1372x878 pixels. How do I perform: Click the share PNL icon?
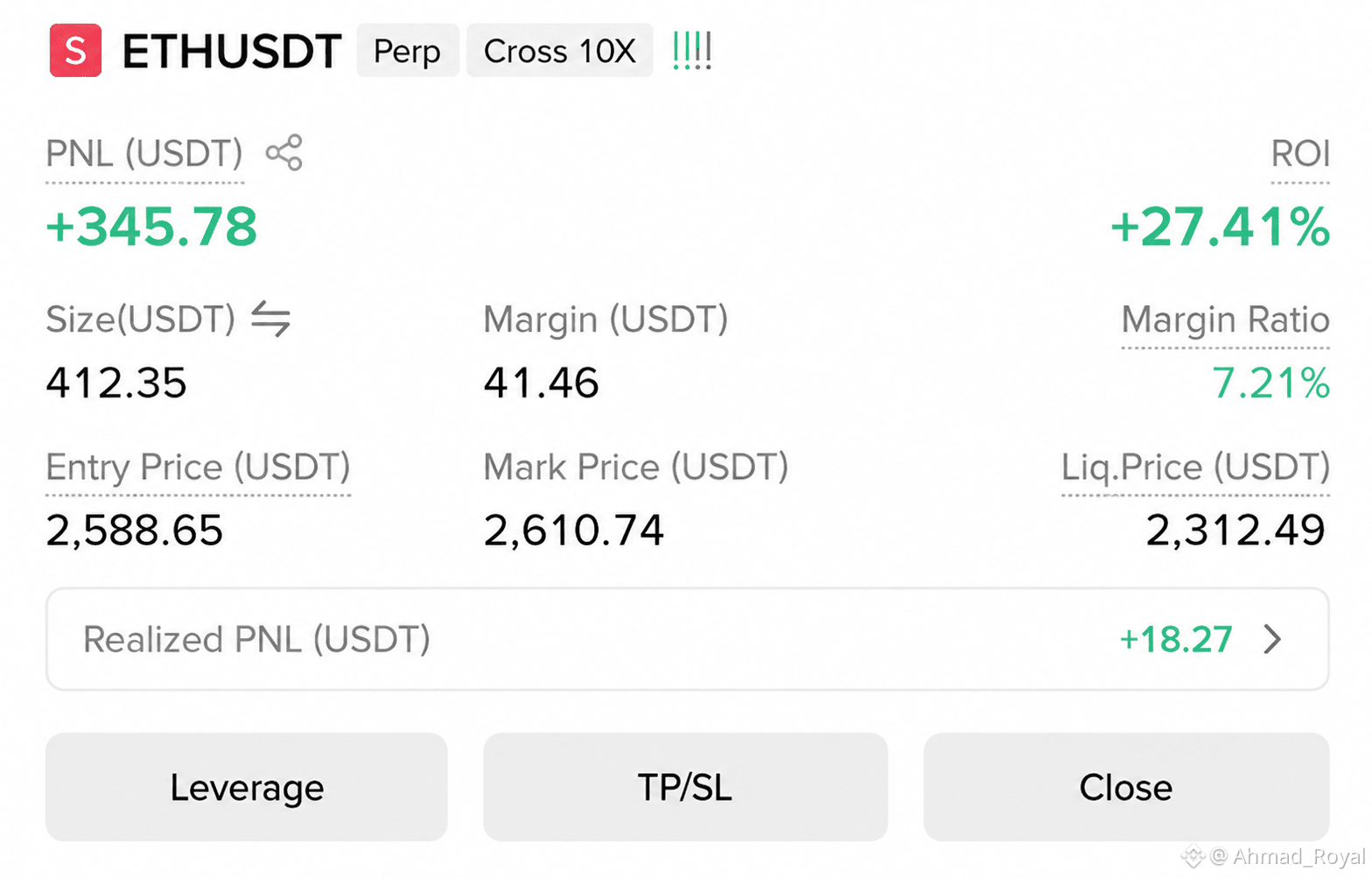pyautogui.click(x=284, y=152)
